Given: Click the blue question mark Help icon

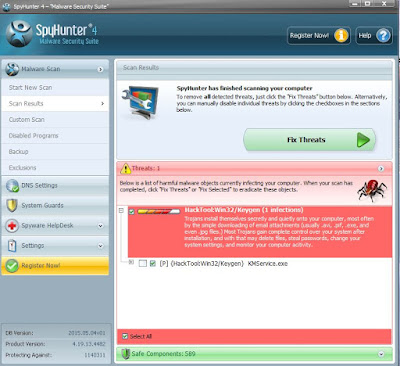Looking at the screenshot, I should tap(383, 36).
